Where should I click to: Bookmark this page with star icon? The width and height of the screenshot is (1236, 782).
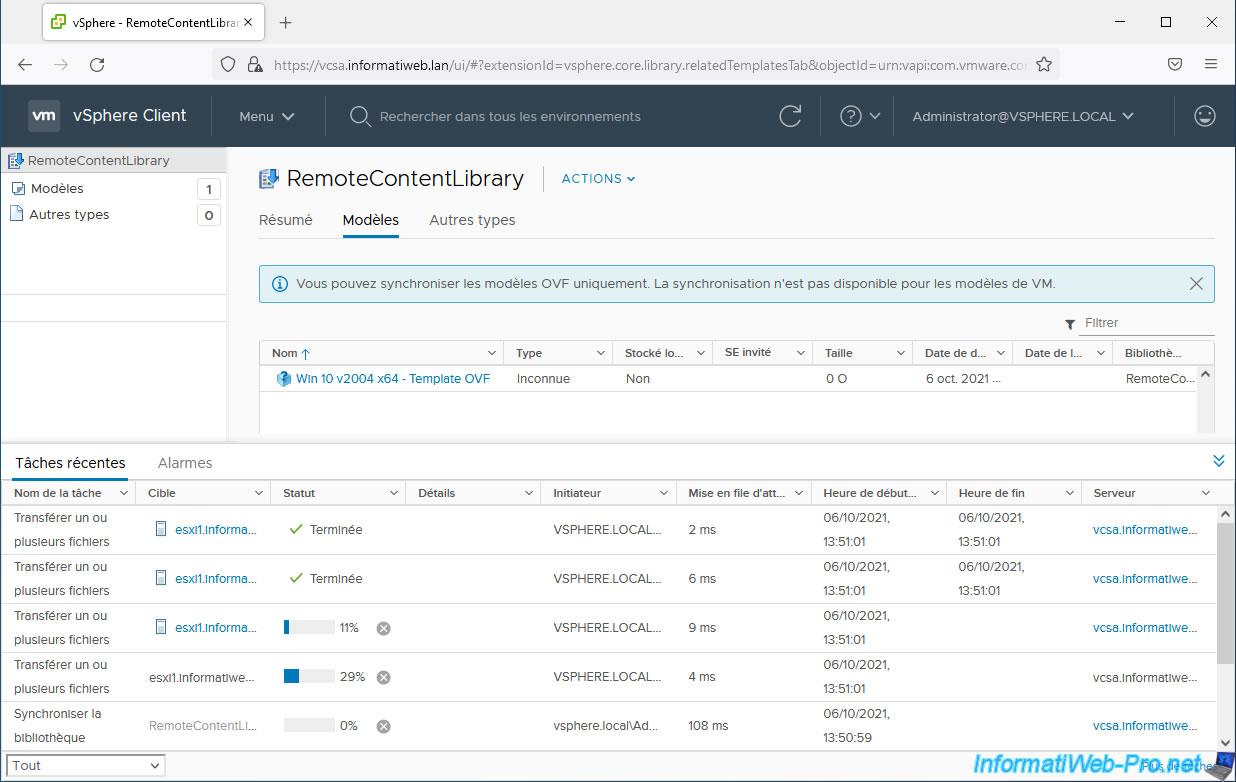click(x=1044, y=64)
